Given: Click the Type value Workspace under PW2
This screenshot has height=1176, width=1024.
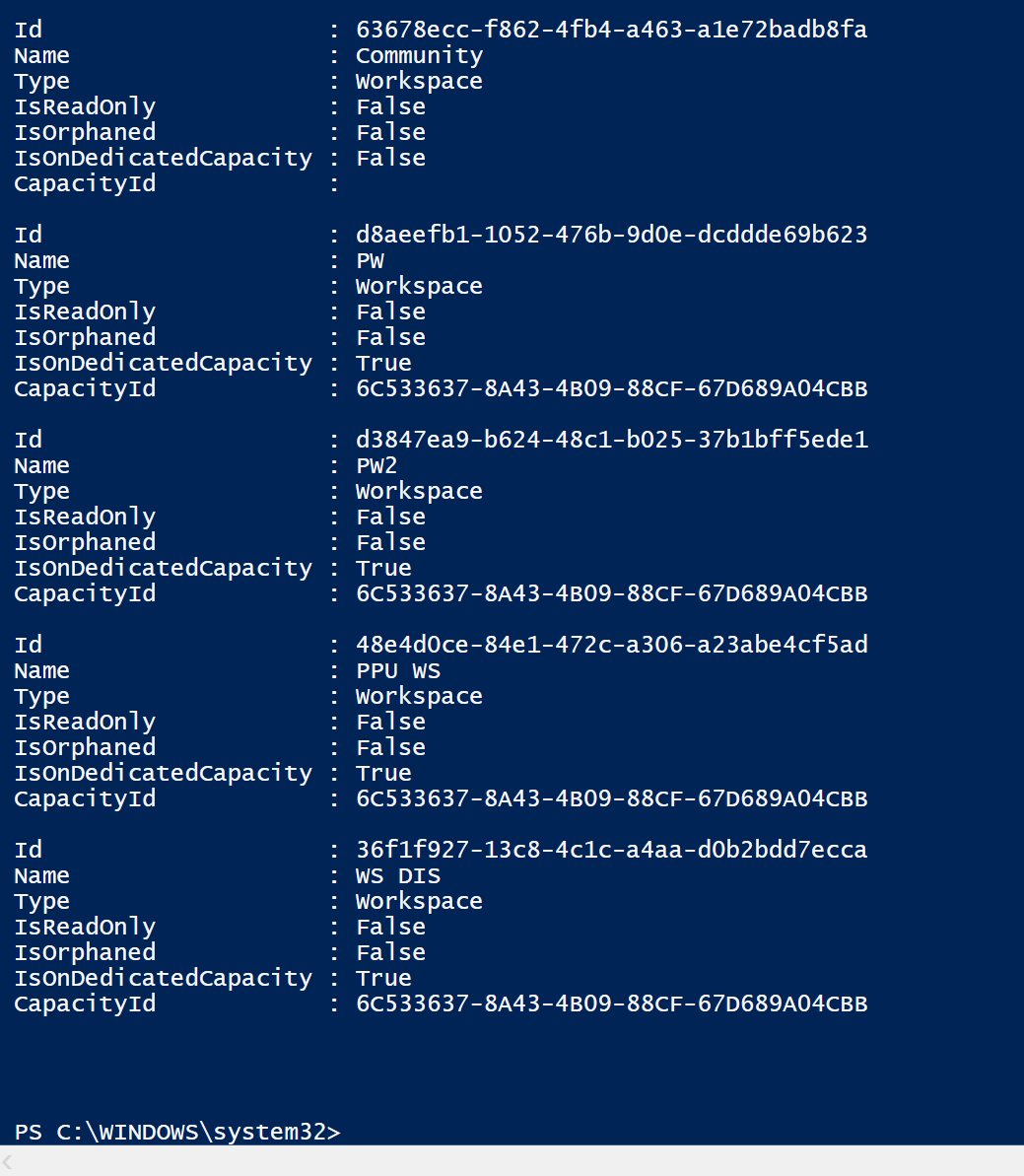Looking at the screenshot, I should pos(419,491).
